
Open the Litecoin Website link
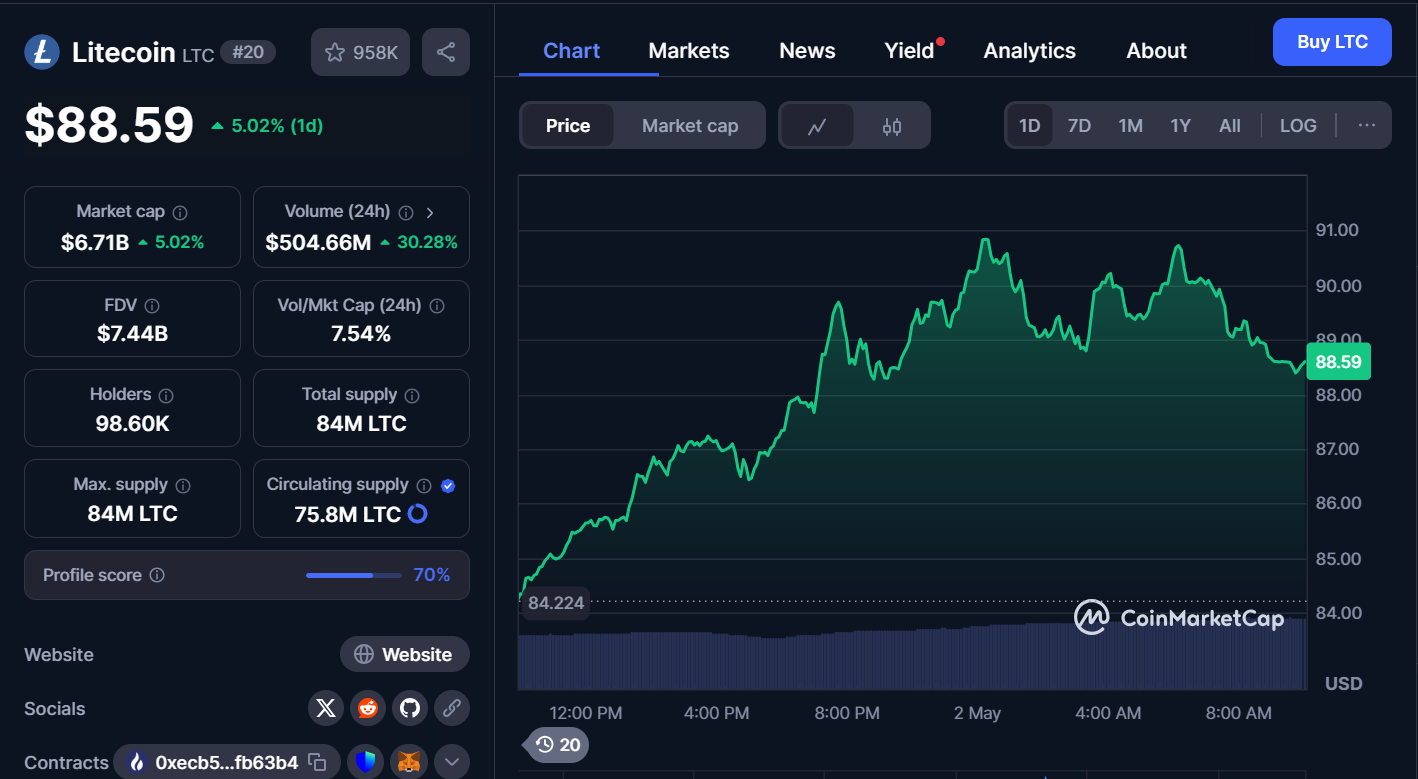tap(405, 655)
